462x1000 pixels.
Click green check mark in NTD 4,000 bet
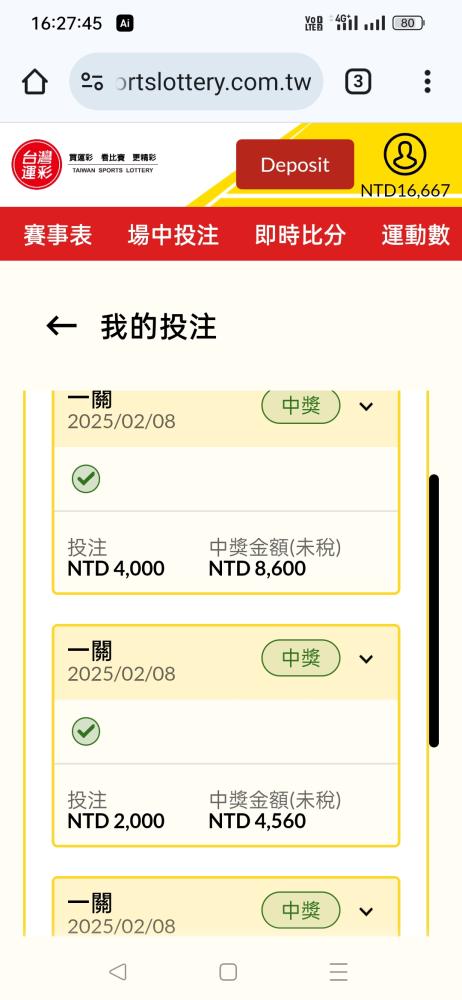point(86,478)
